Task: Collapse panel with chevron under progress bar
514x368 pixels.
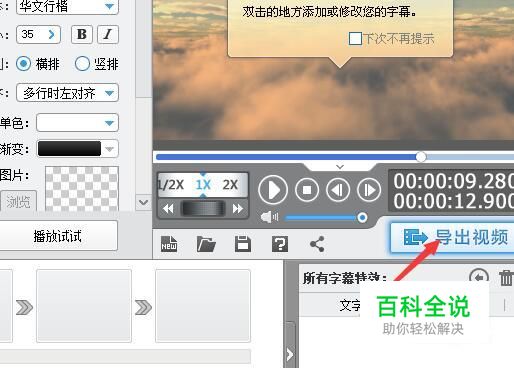Action: (340, 167)
